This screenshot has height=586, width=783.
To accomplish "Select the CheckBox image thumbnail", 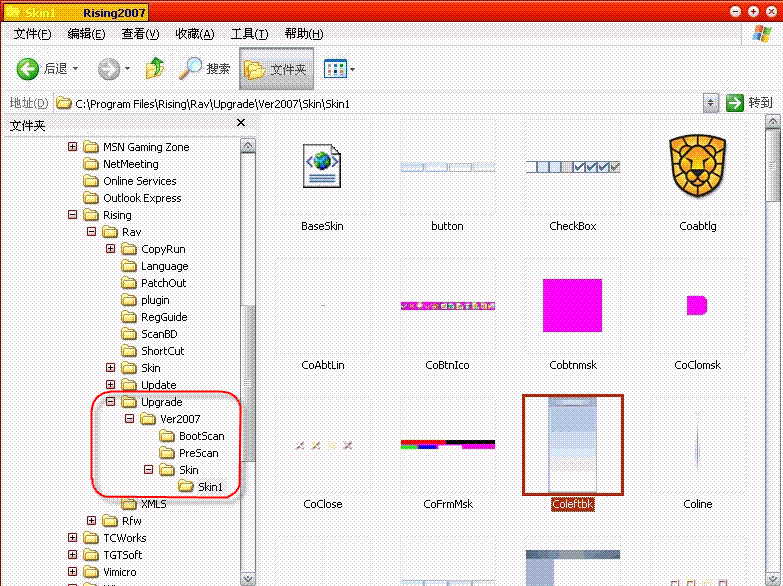I will pos(573,167).
